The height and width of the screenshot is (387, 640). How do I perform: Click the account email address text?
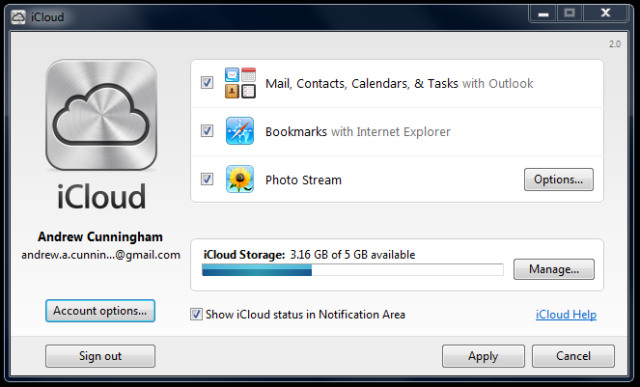(101, 255)
